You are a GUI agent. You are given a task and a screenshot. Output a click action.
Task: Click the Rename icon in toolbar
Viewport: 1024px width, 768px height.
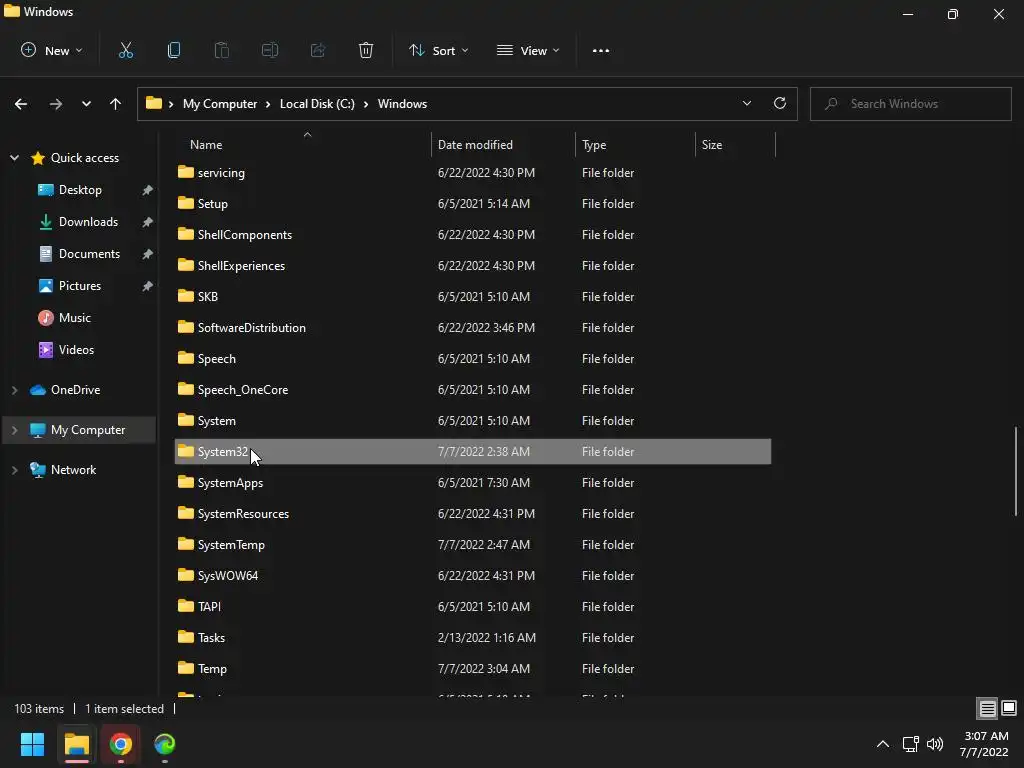tap(270, 50)
